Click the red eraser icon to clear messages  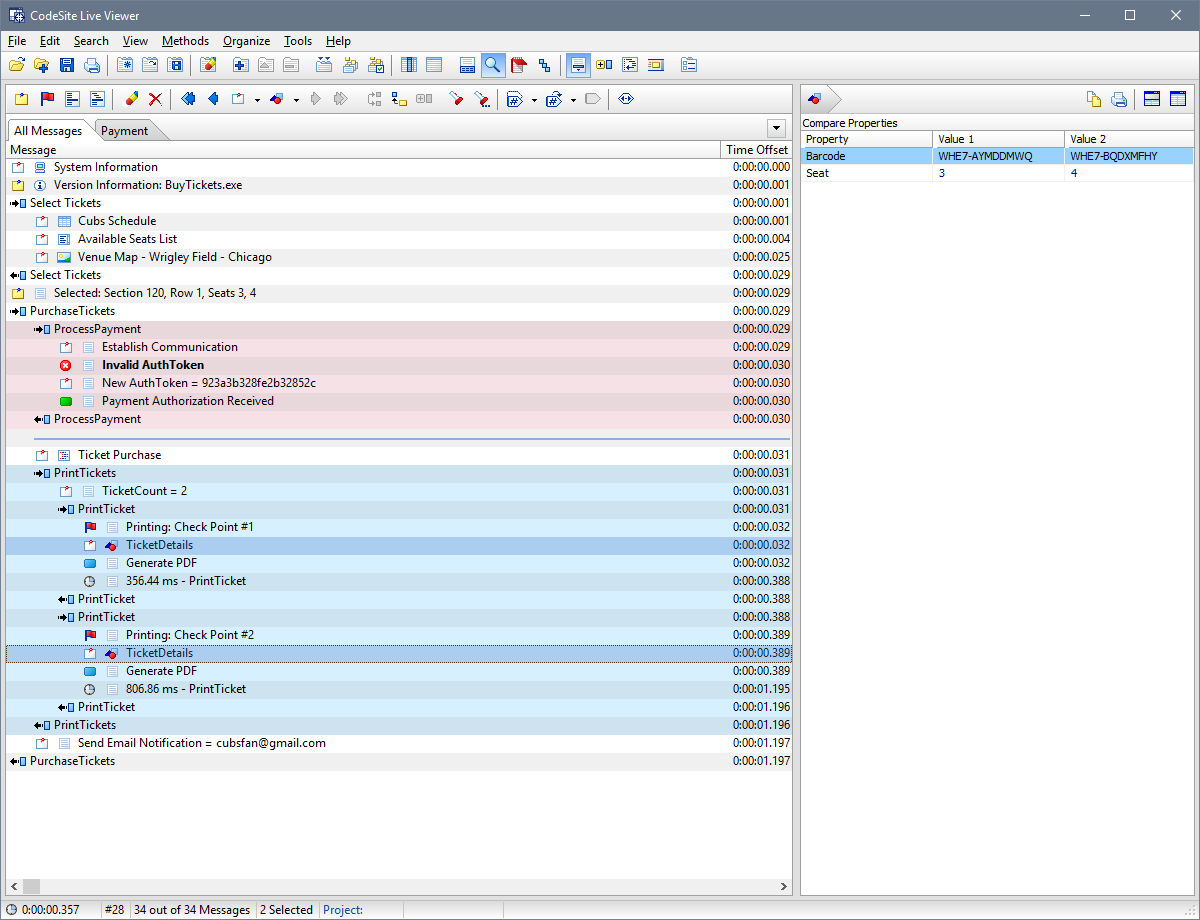tap(130, 99)
